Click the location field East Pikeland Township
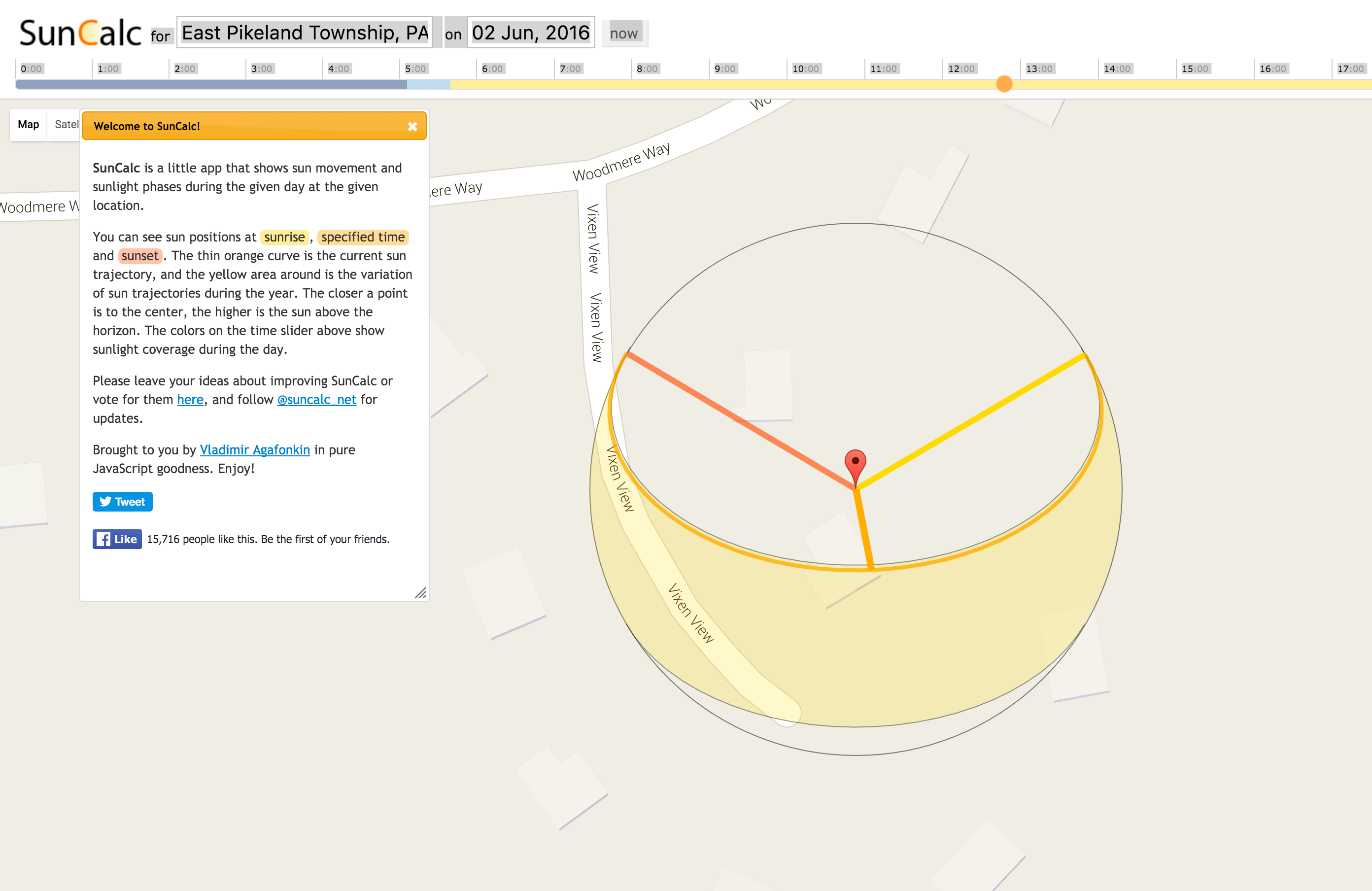Image resolution: width=1372 pixels, height=891 pixels. pyautogui.click(x=305, y=32)
